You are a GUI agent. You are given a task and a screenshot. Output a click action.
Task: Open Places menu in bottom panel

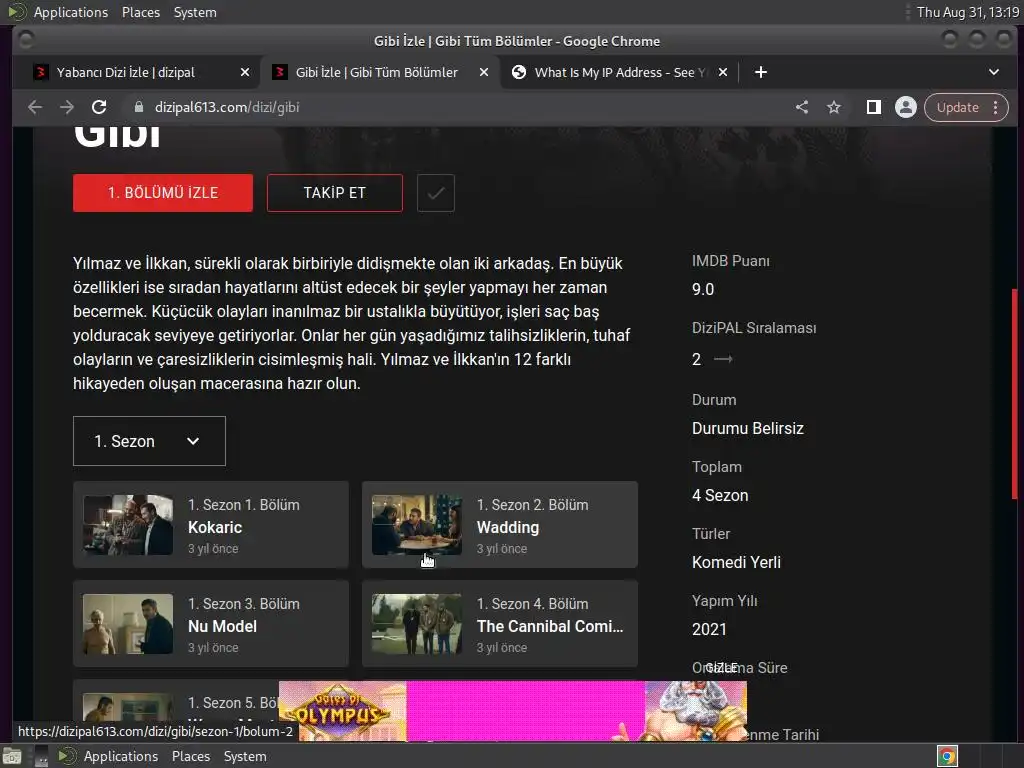pos(191,756)
